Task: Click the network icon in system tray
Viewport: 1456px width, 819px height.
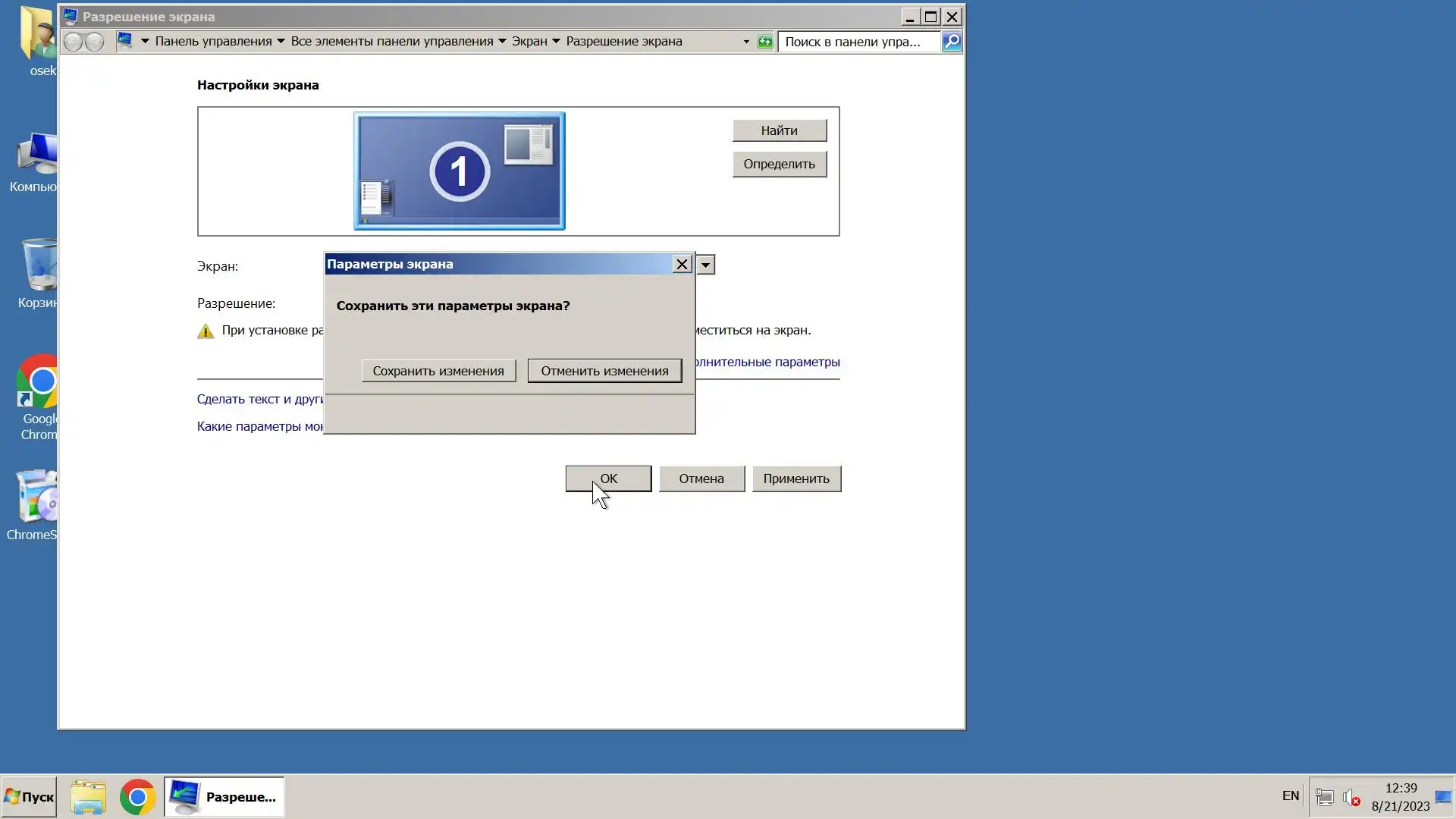Action: tap(1324, 797)
